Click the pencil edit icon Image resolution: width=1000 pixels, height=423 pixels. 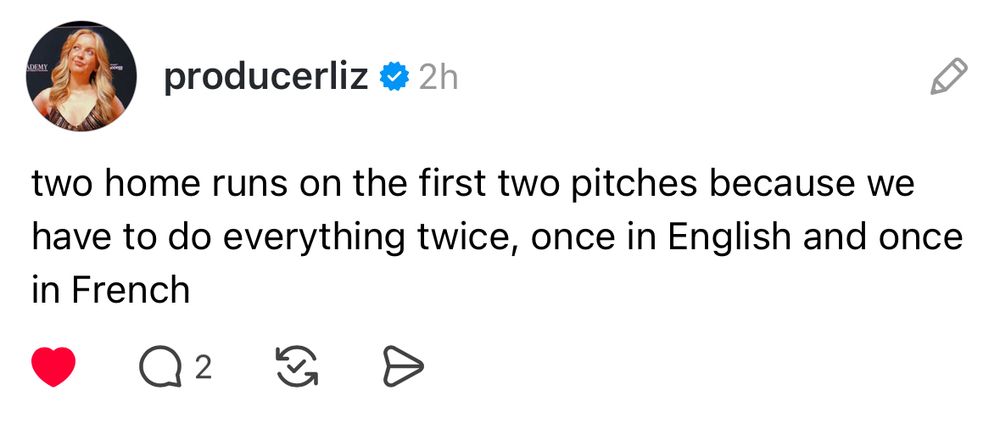pos(947,77)
